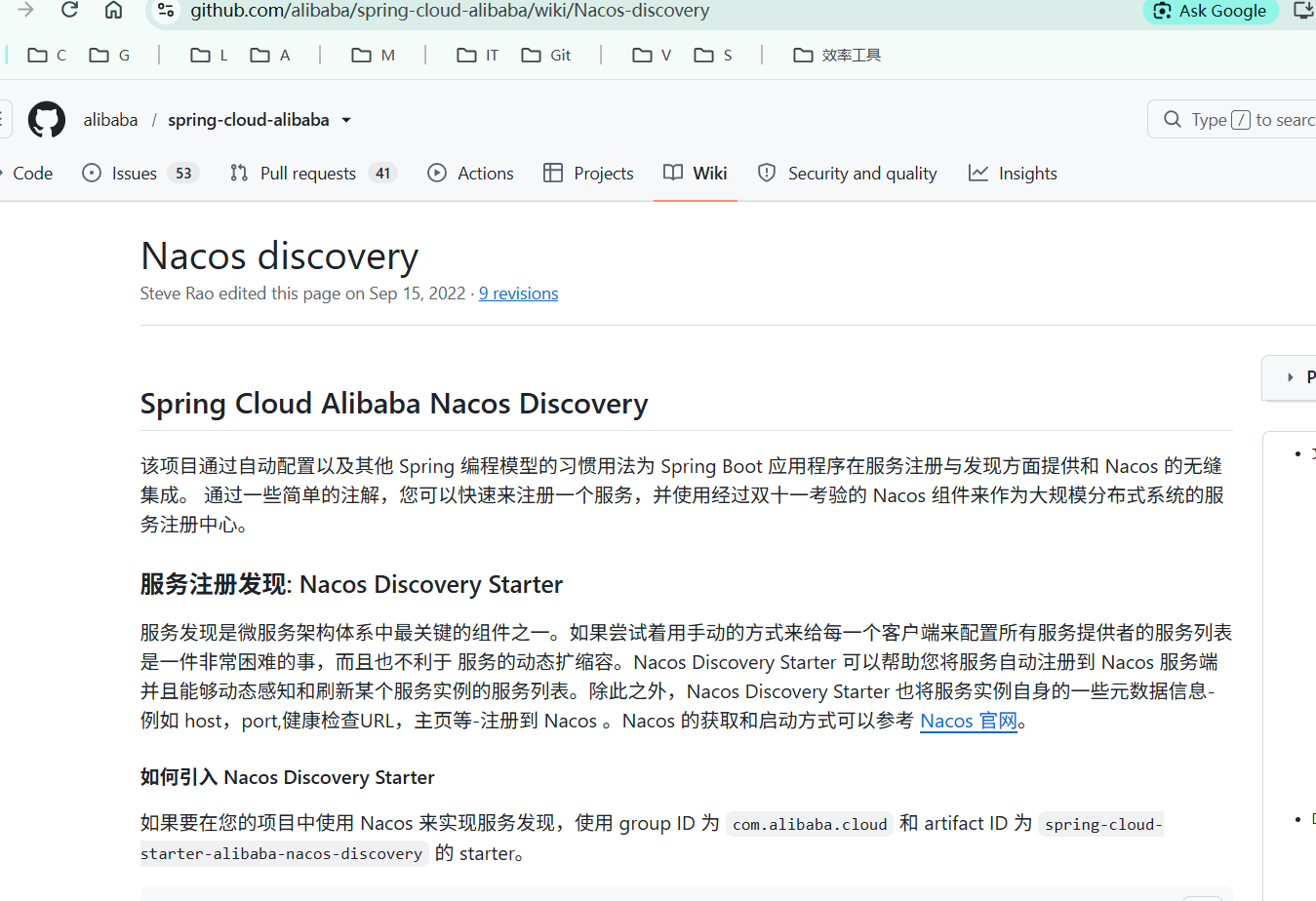
Task: Click the Issues count badge 53
Action: 183,173
